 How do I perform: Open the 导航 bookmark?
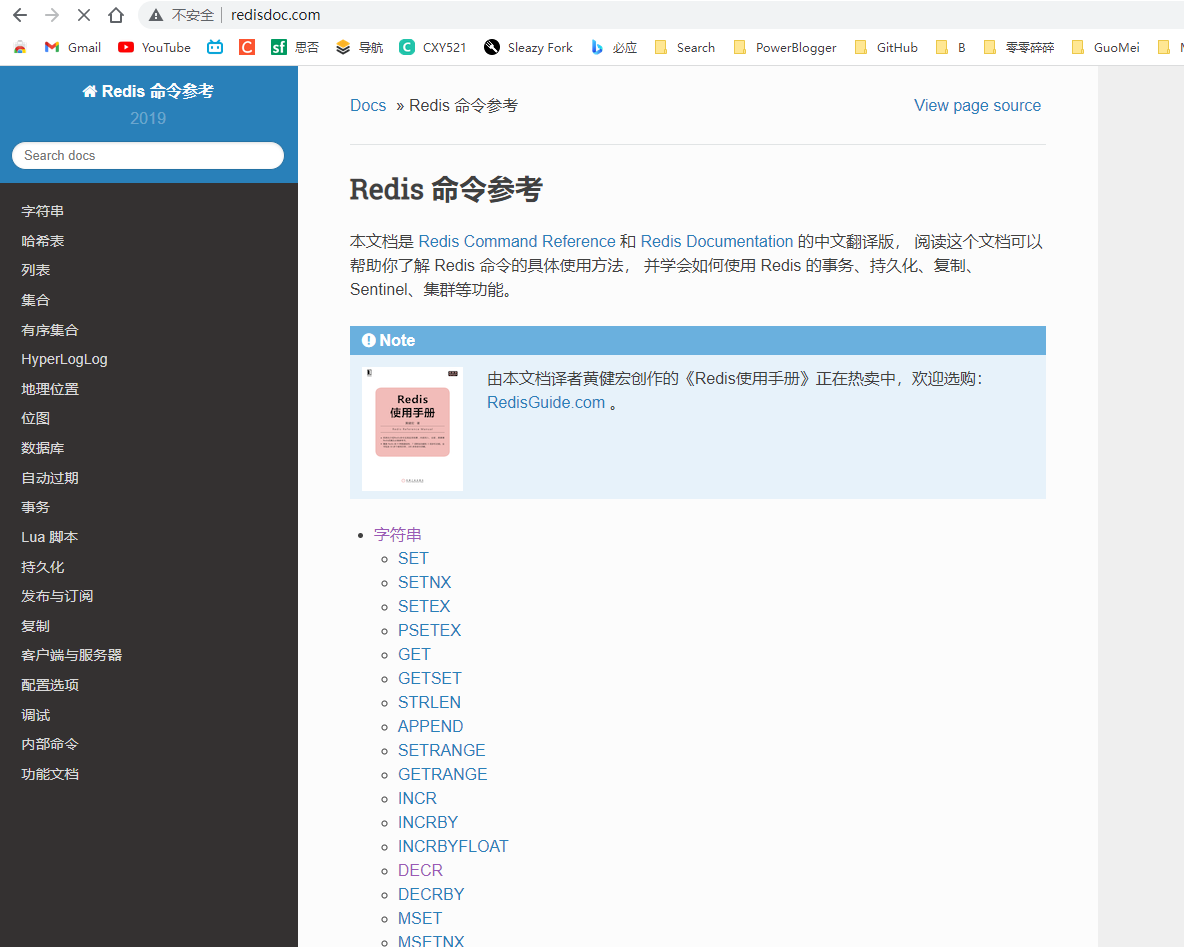click(x=359, y=48)
